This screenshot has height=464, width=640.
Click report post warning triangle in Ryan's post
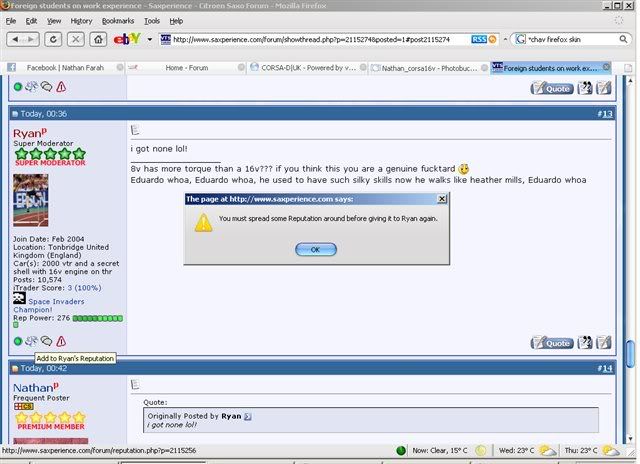point(61,342)
